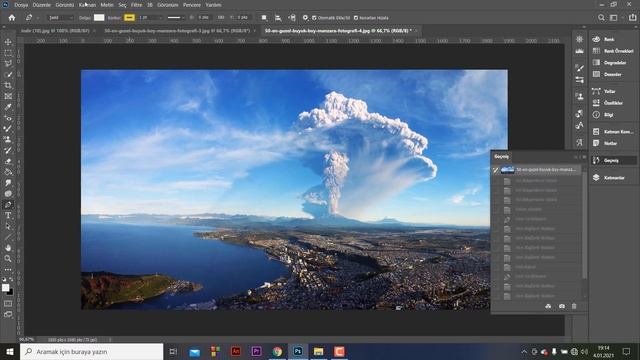Open the Degradeler panel
The image size is (640, 360).
(x=613, y=62)
